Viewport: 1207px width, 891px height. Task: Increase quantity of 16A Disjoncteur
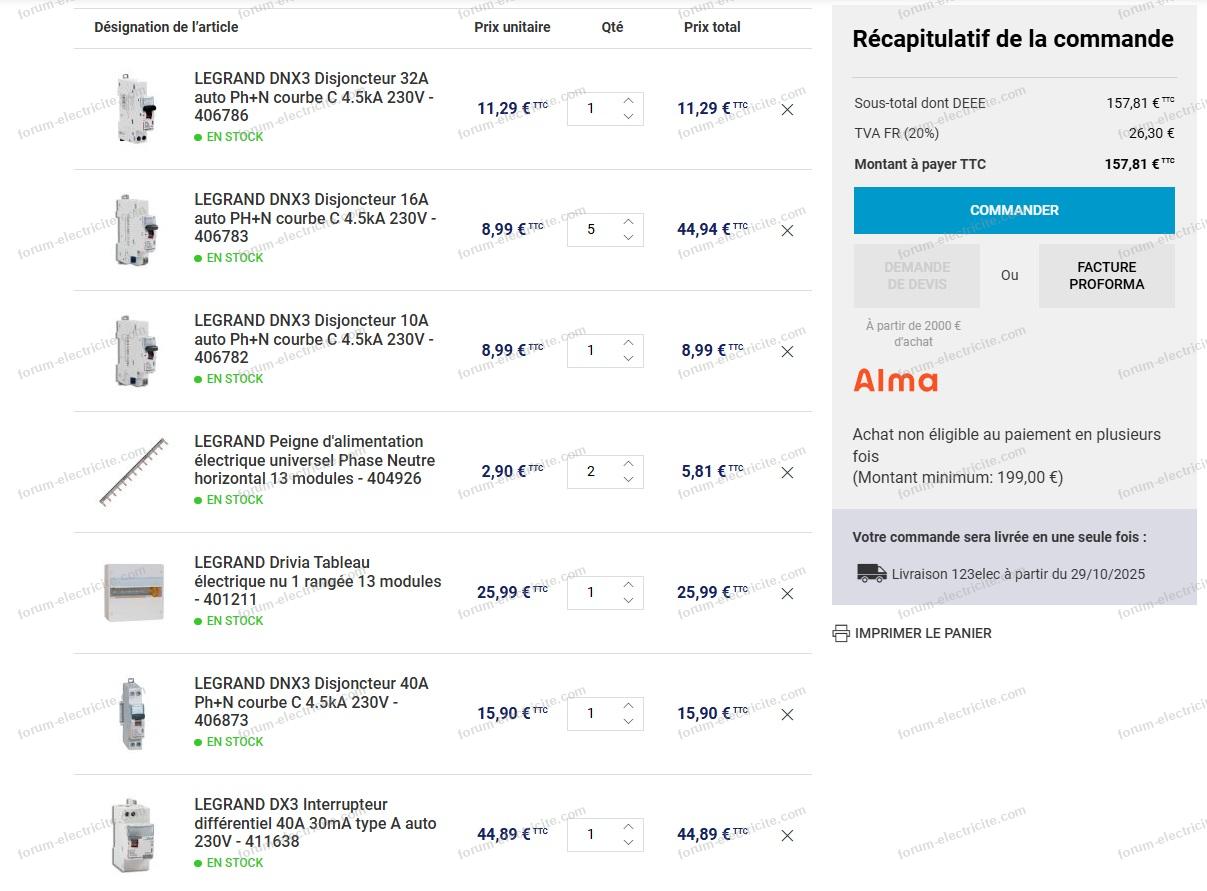tap(628, 221)
